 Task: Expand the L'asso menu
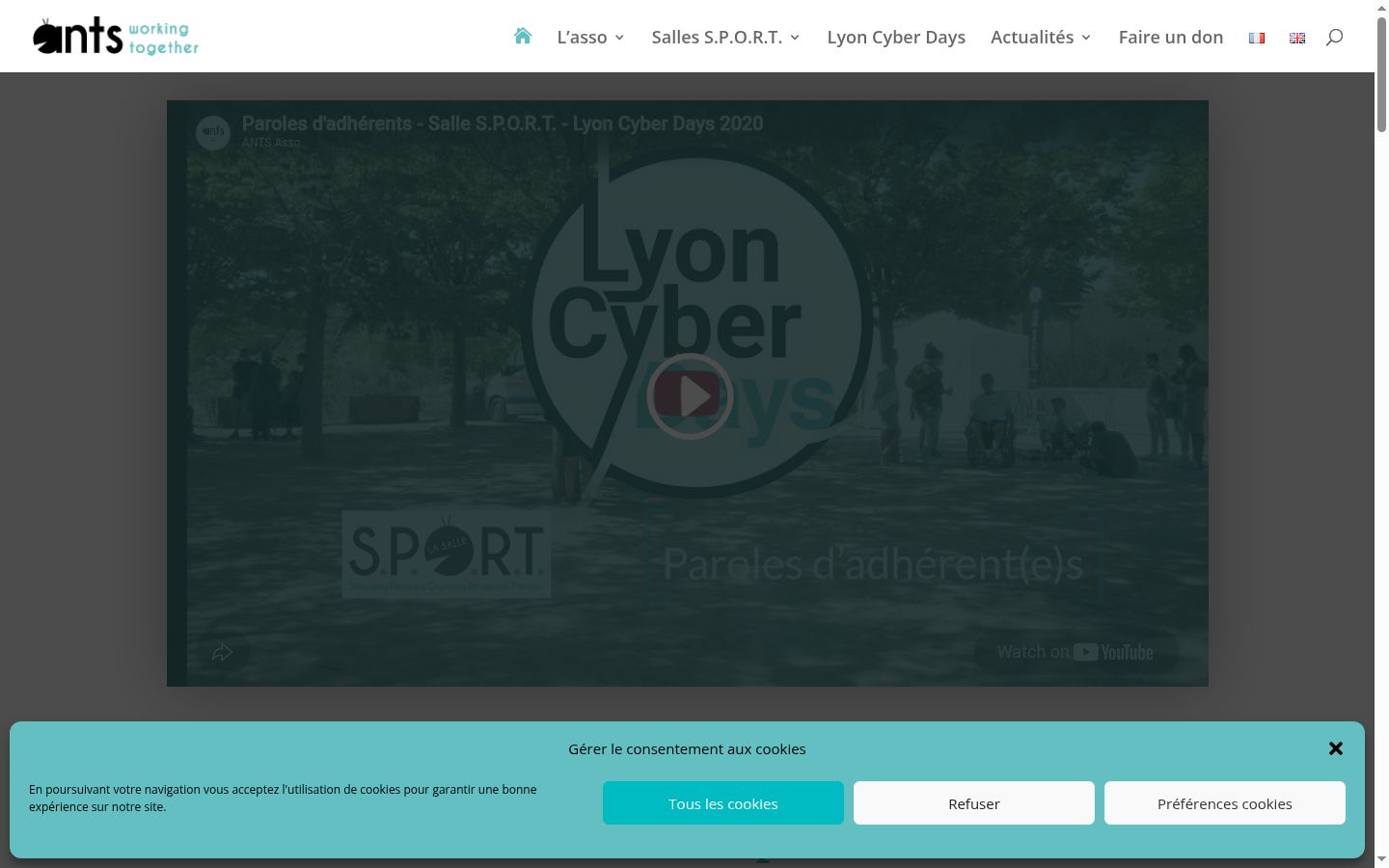coord(590,37)
